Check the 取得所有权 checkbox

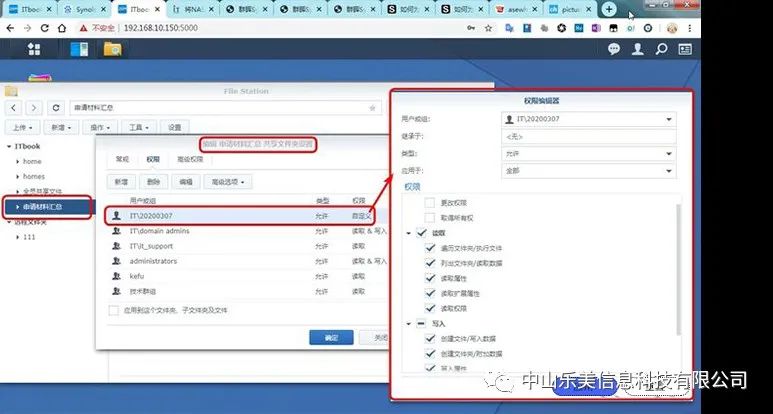click(x=429, y=217)
